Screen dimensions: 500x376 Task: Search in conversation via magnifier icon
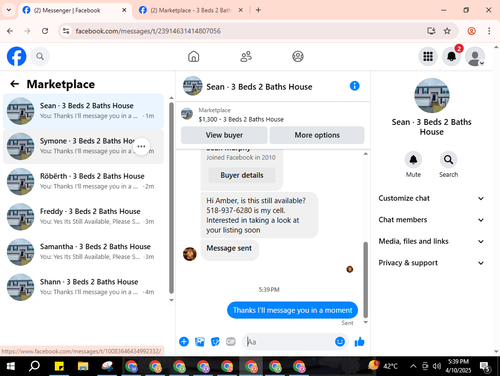[448, 160]
